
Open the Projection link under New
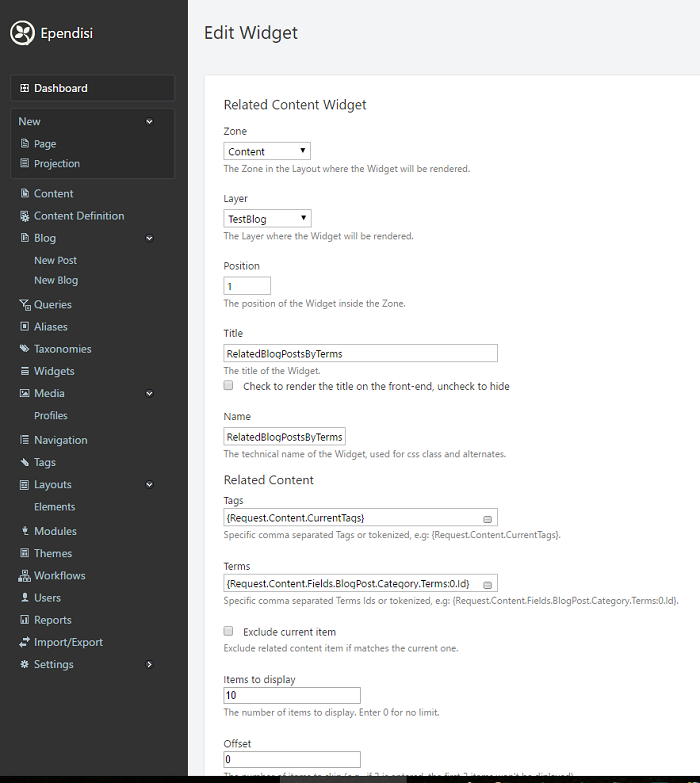[57, 164]
